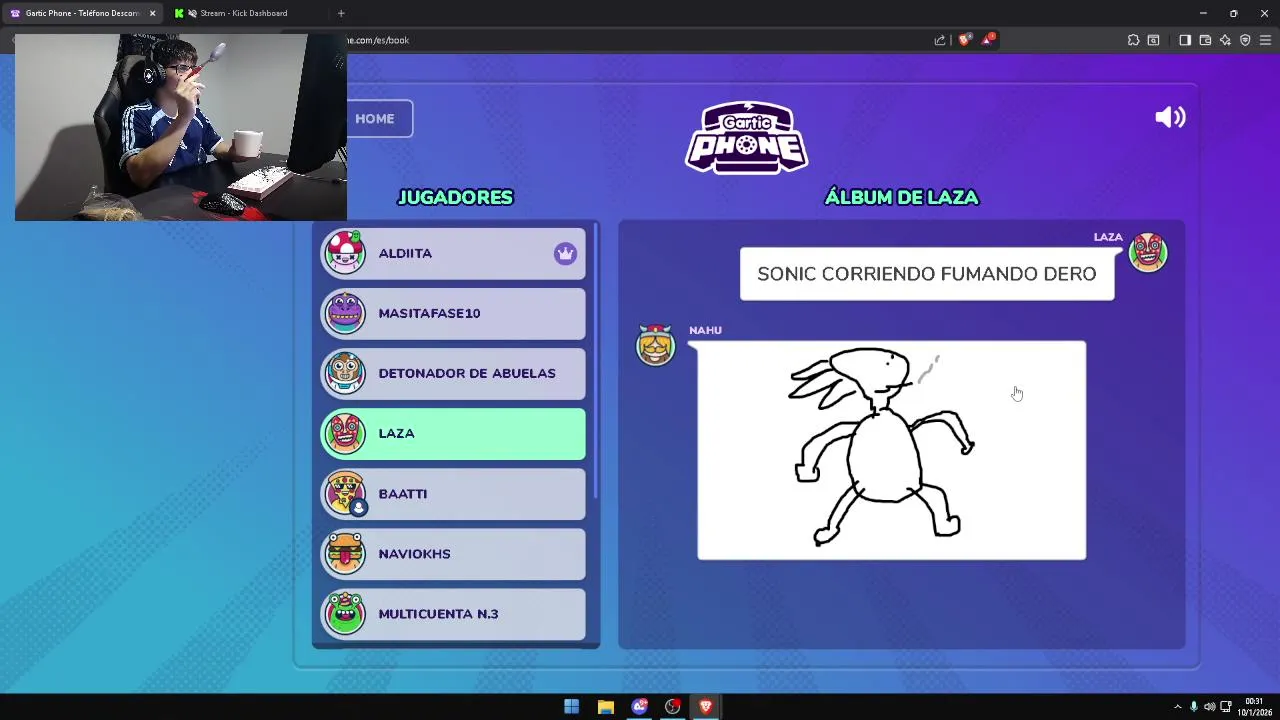
Task: Open the browser hamburger menu
Action: click(1265, 40)
